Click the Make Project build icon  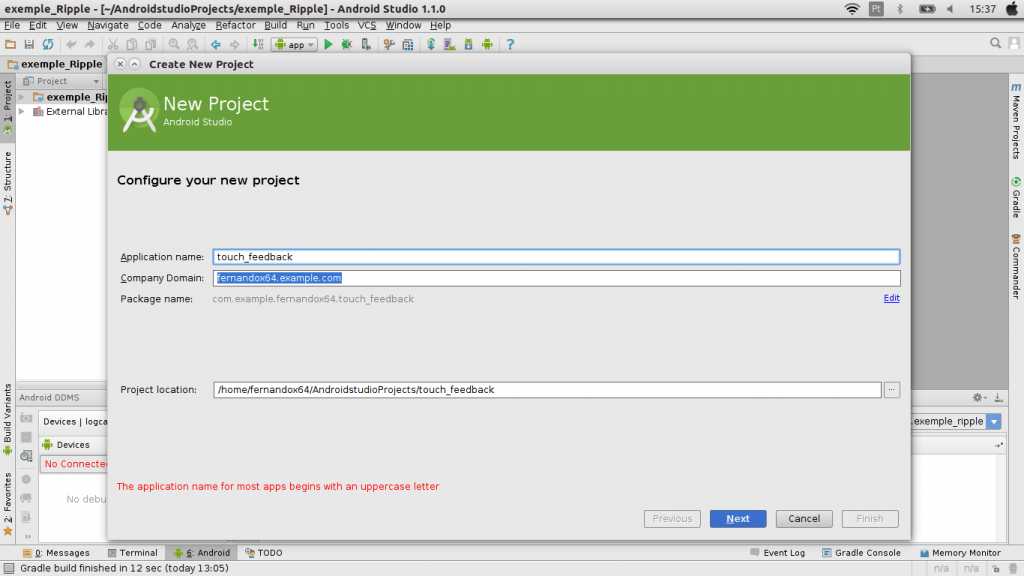pyautogui.click(x=258, y=44)
